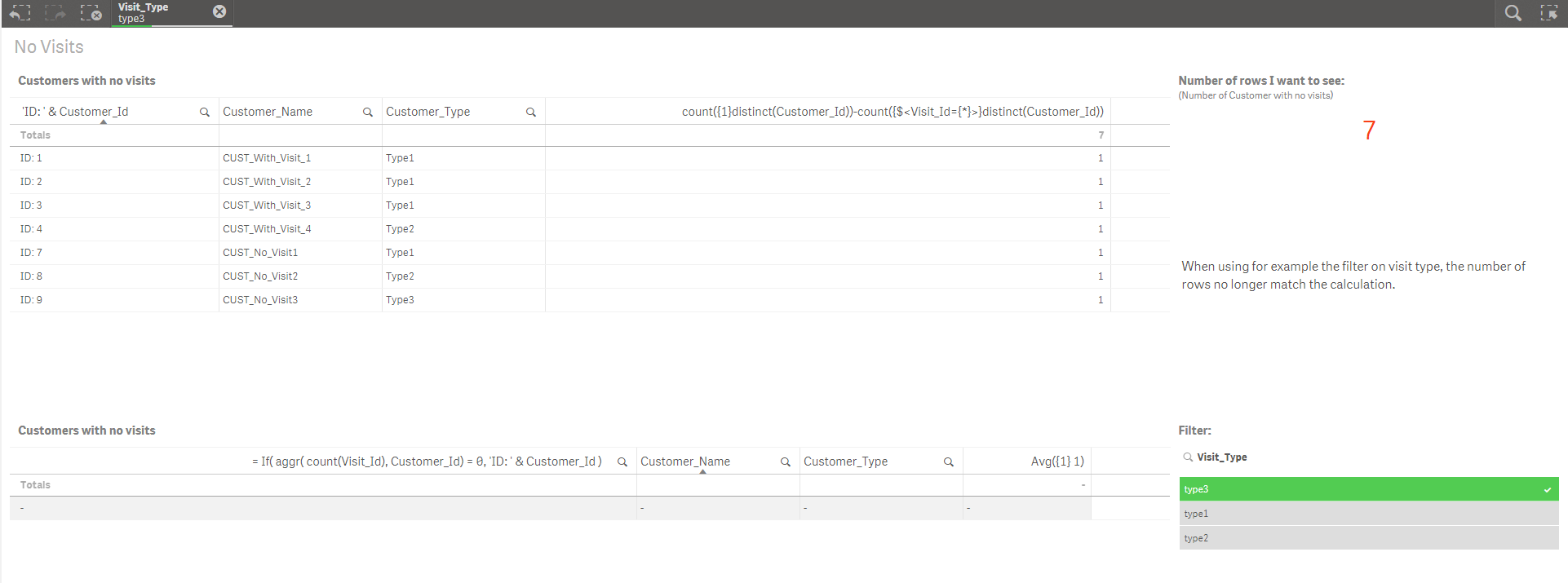Select the 'ID: 3' cell
This screenshot has height=583, width=1568.
point(114,205)
